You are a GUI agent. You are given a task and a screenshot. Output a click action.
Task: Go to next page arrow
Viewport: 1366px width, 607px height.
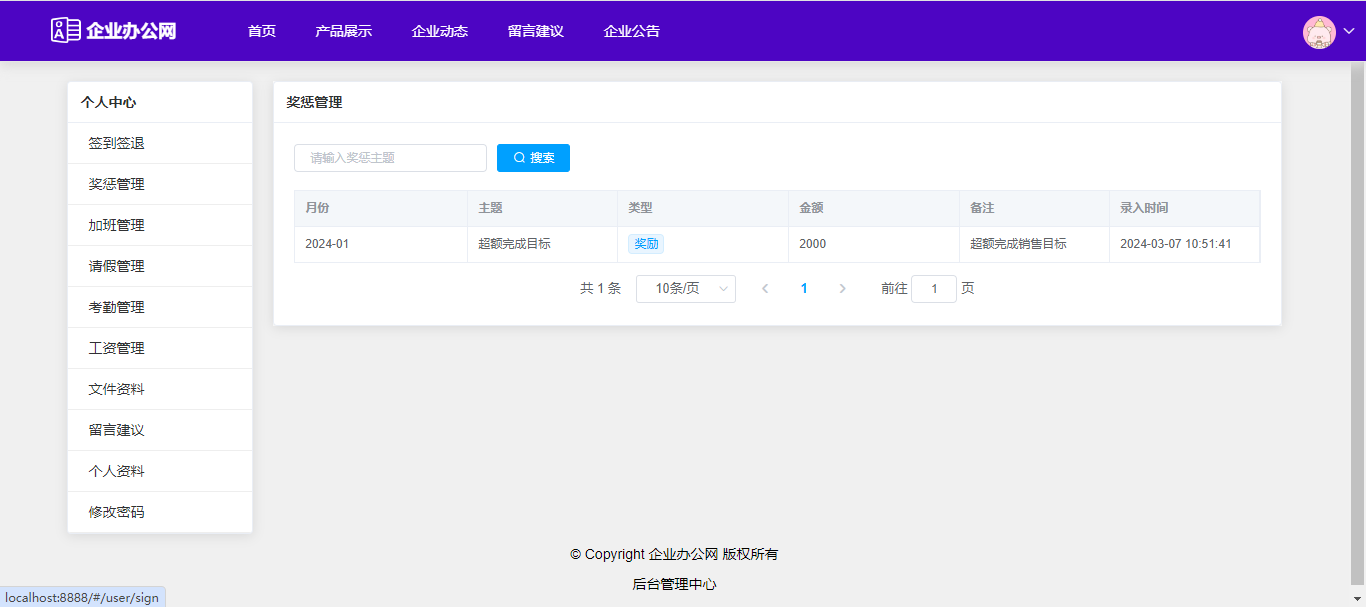pyautogui.click(x=842, y=289)
